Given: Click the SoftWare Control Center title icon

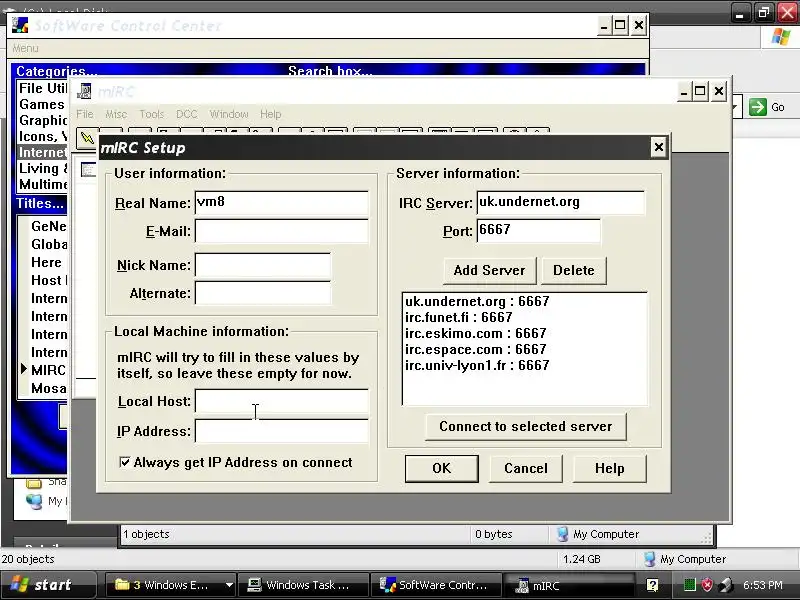Looking at the screenshot, I should coord(20,25).
